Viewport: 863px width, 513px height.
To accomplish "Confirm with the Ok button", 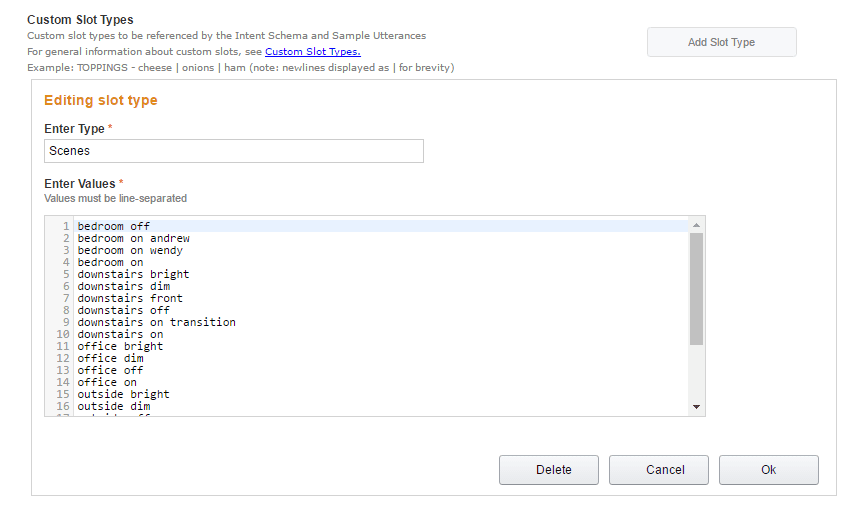I will [x=768, y=470].
